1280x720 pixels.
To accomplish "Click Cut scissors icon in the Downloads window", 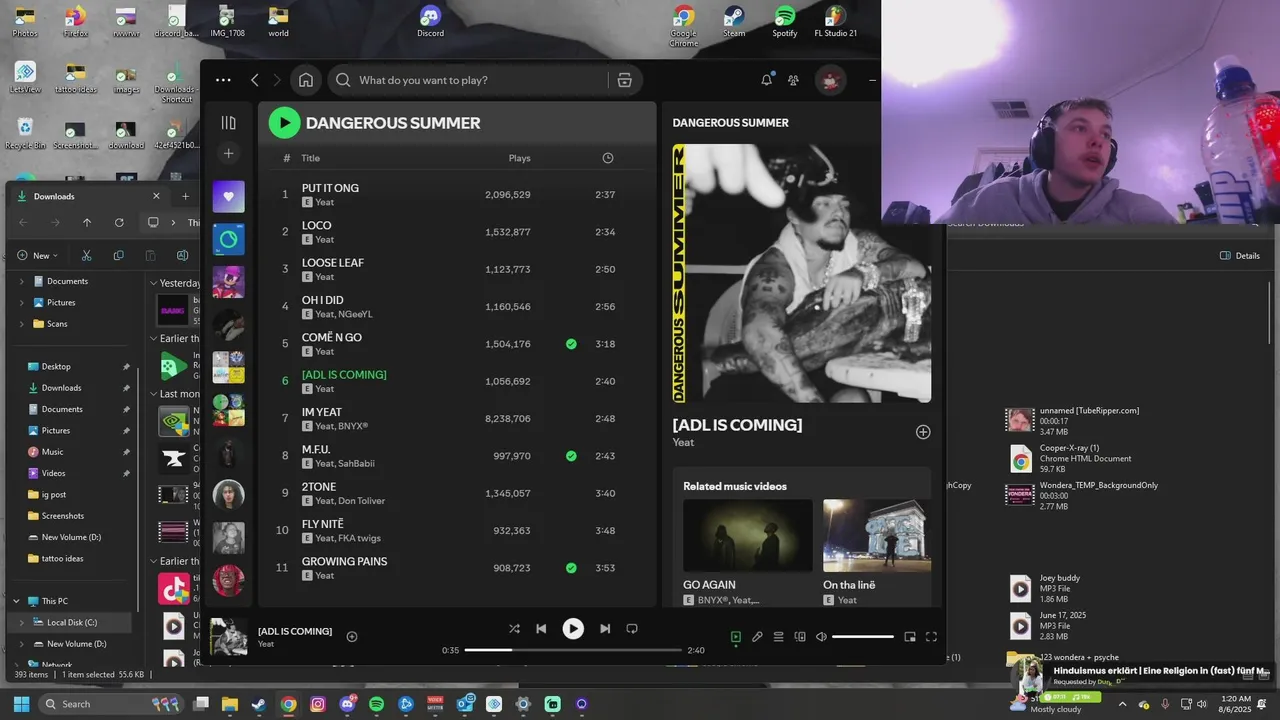I will 87,255.
